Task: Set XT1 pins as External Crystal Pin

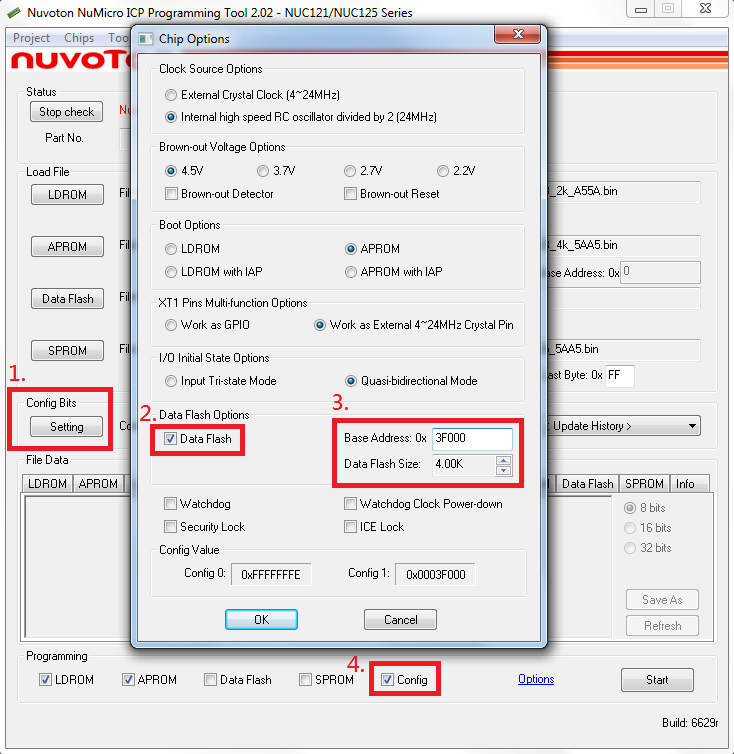Action: pyautogui.click(x=319, y=325)
